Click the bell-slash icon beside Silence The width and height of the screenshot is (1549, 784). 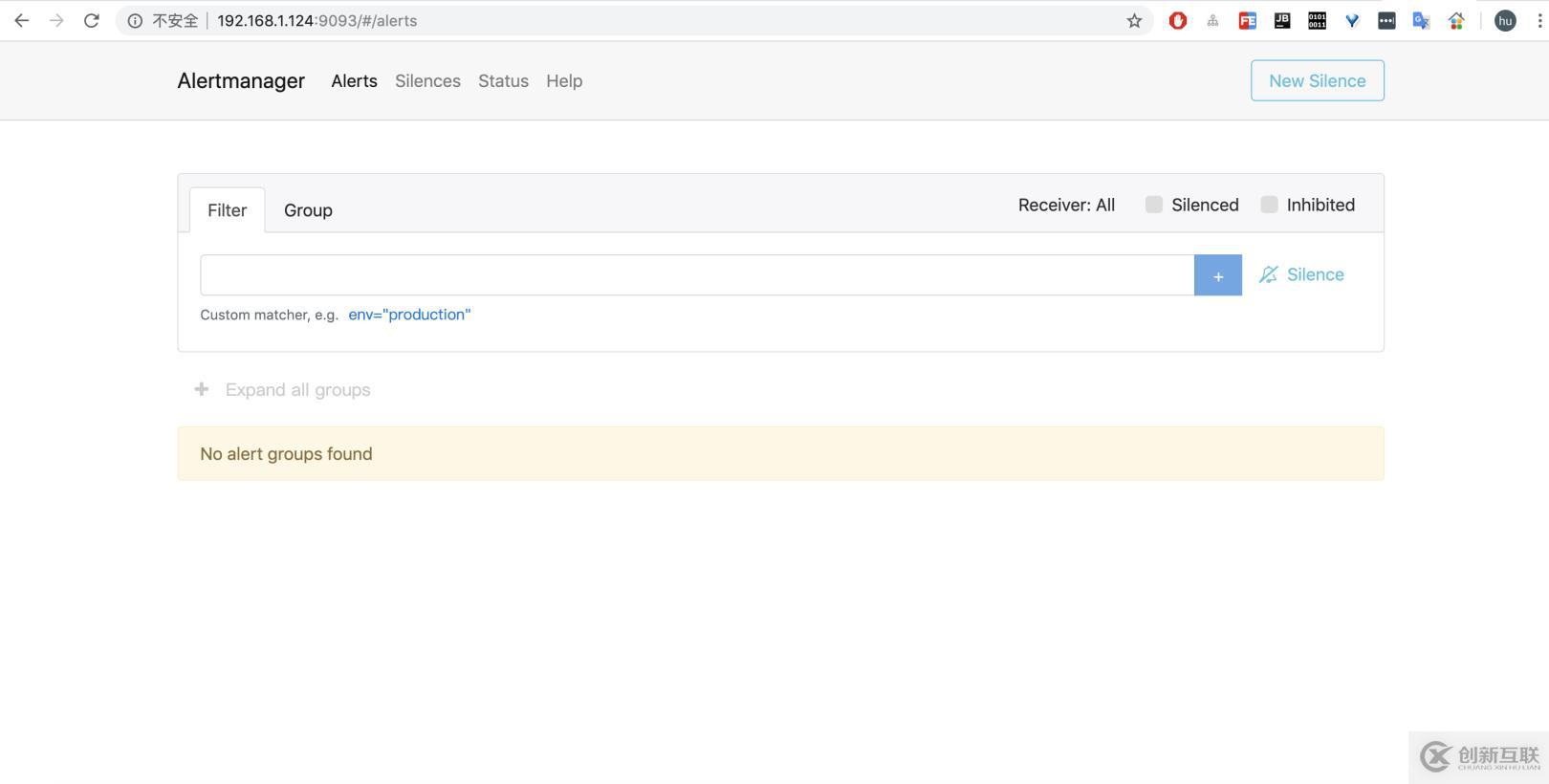(x=1268, y=274)
